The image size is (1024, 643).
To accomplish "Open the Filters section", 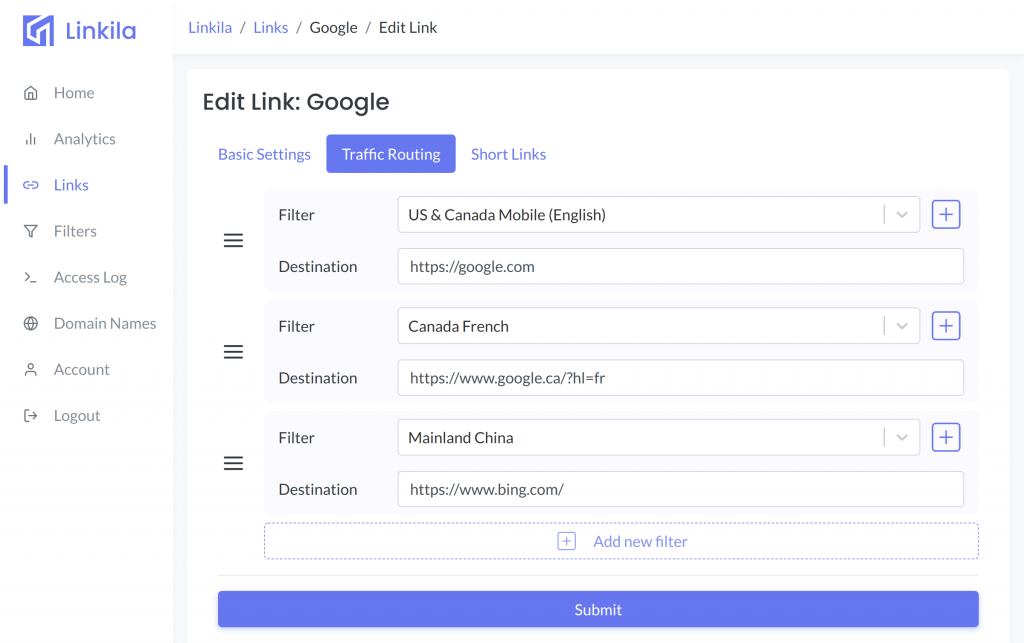I will click(79, 231).
